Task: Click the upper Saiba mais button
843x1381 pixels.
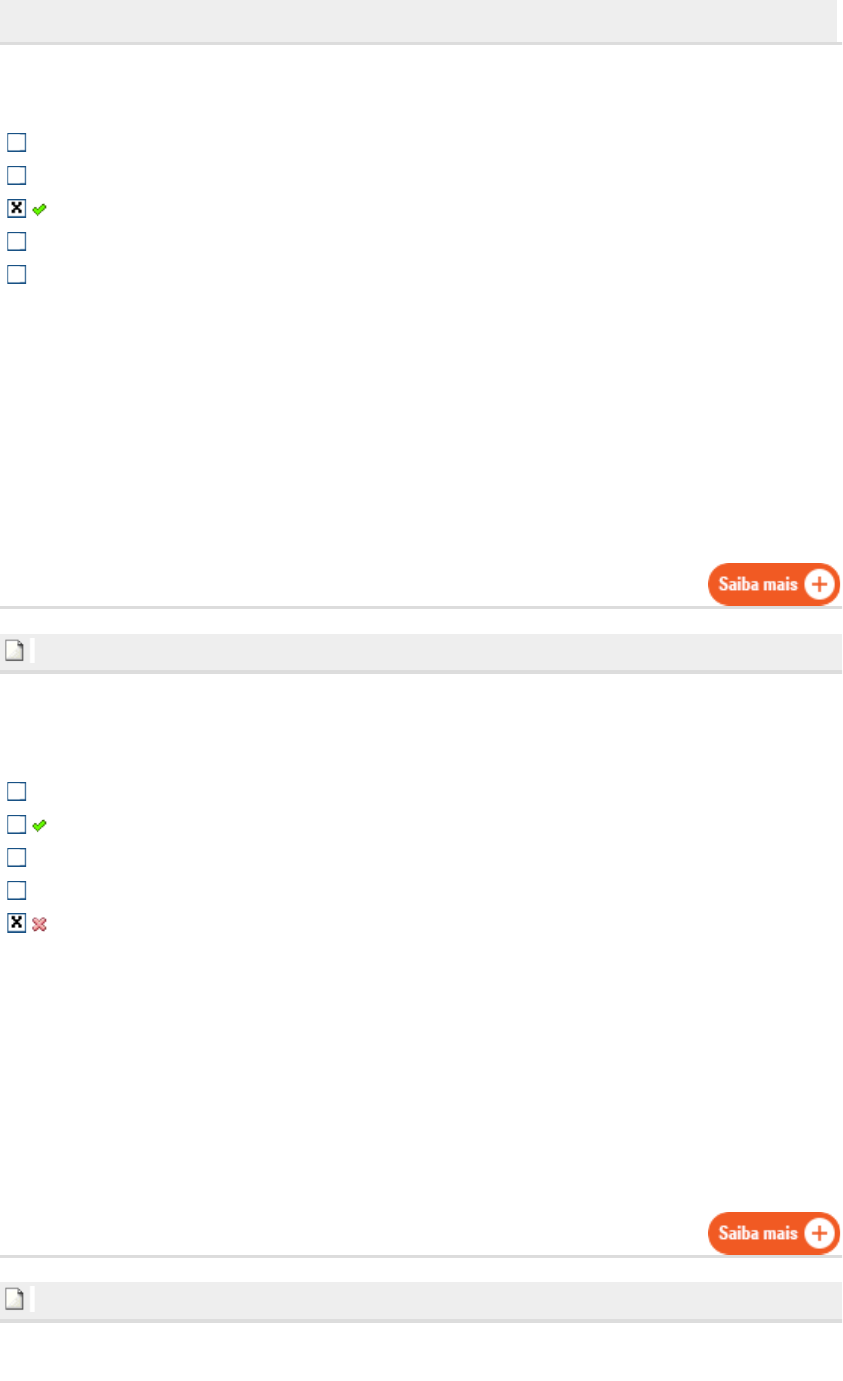Action: [774, 585]
